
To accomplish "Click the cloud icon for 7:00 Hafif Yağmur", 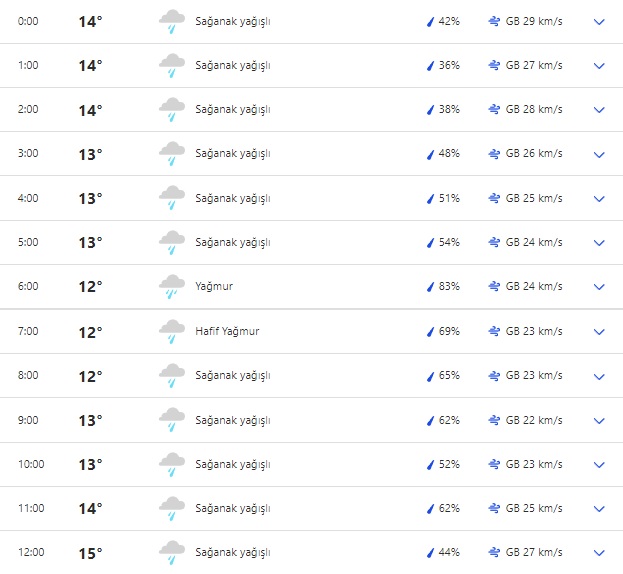I will tap(172, 332).
